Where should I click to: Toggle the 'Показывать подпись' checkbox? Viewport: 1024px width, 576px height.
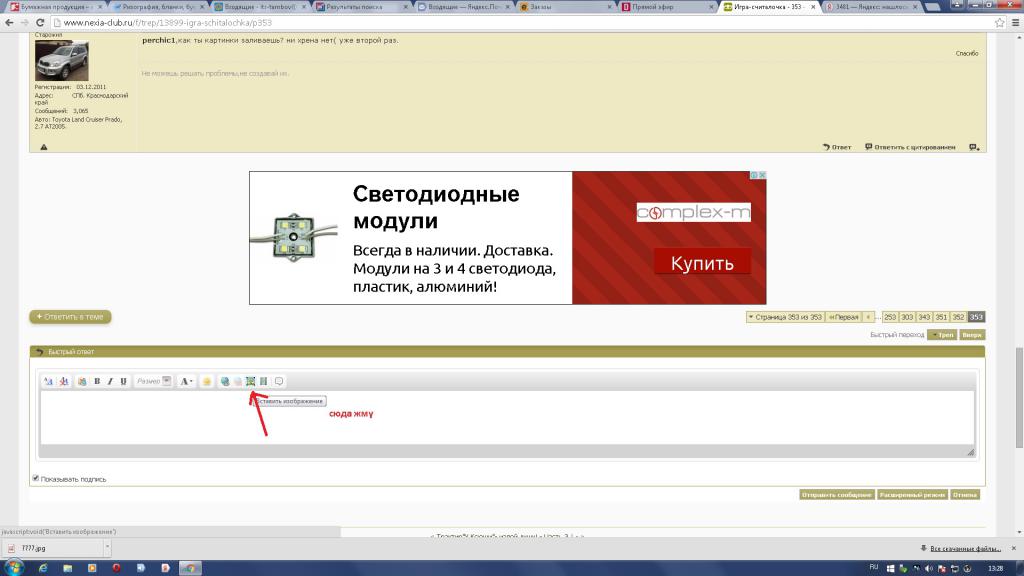click(x=36, y=478)
